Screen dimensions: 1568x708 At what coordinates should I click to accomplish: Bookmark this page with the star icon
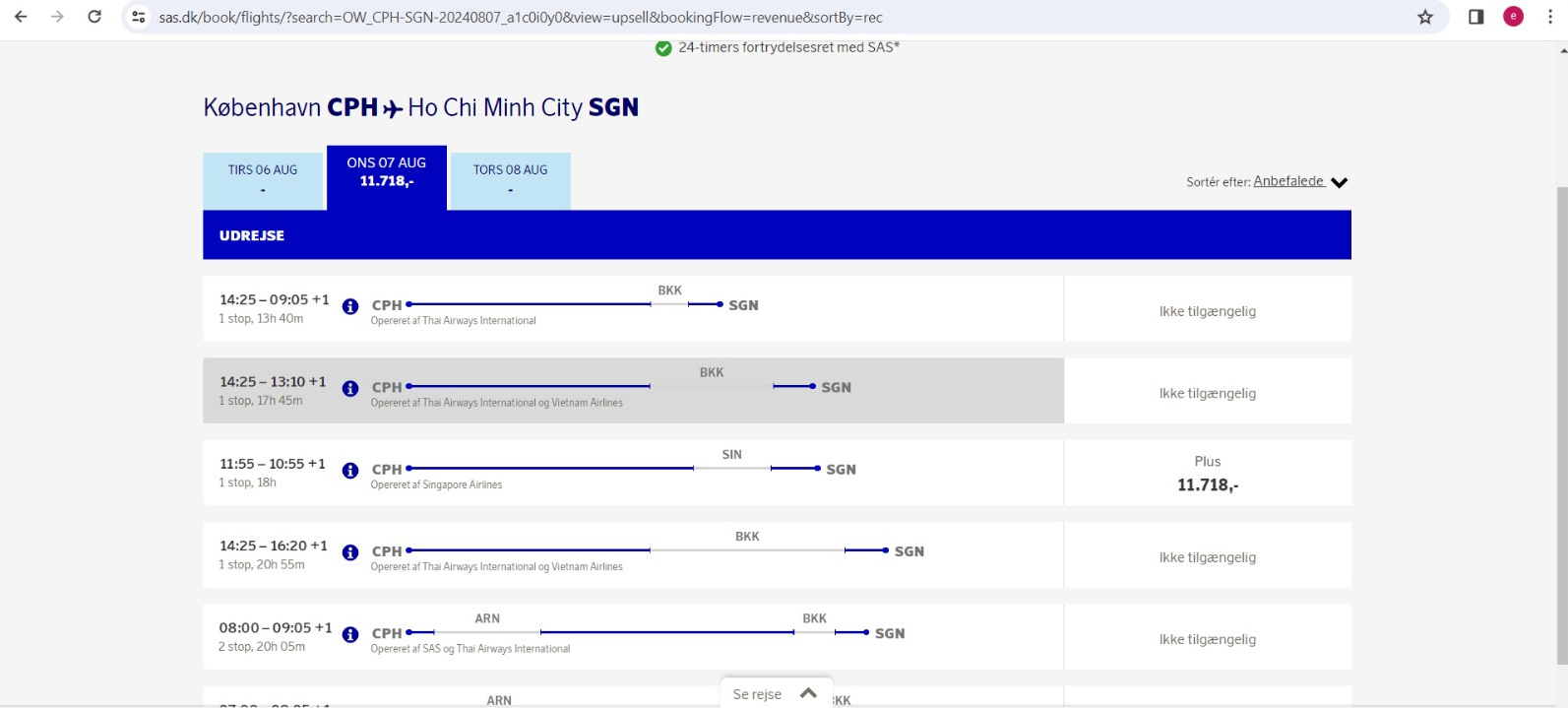(x=1425, y=17)
